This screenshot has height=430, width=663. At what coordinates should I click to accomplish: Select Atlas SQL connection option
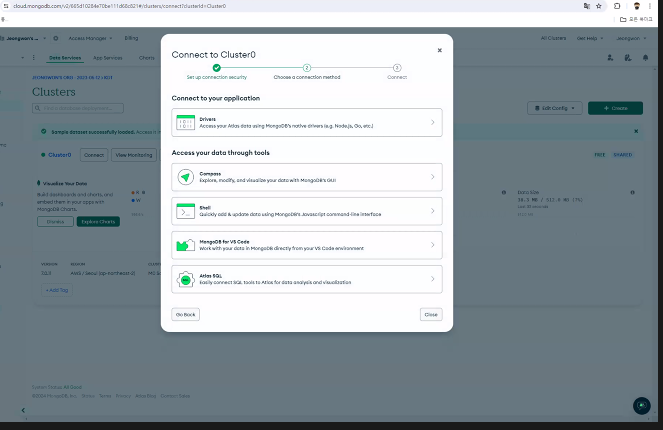click(x=307, y=279)
